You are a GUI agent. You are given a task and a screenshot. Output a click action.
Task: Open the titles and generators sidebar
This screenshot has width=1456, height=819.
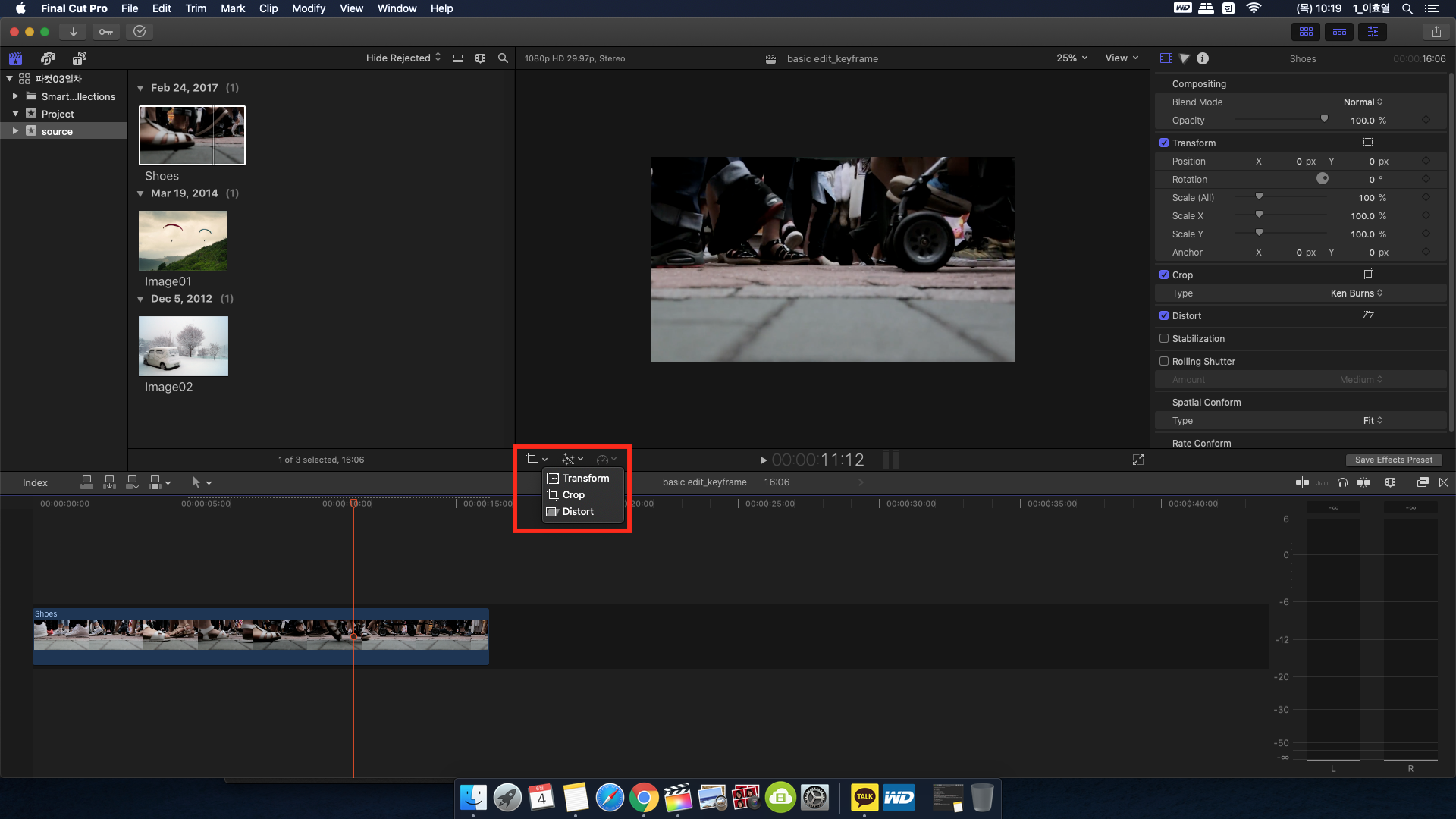[79, 58]
